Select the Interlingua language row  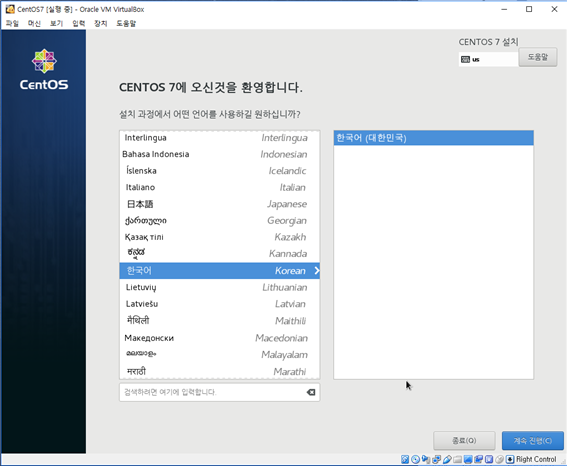tap(219, 138)
